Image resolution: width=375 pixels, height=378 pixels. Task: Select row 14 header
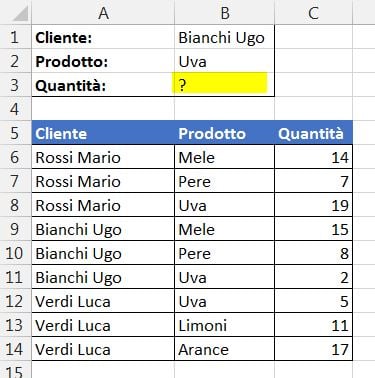click(16, 349)
